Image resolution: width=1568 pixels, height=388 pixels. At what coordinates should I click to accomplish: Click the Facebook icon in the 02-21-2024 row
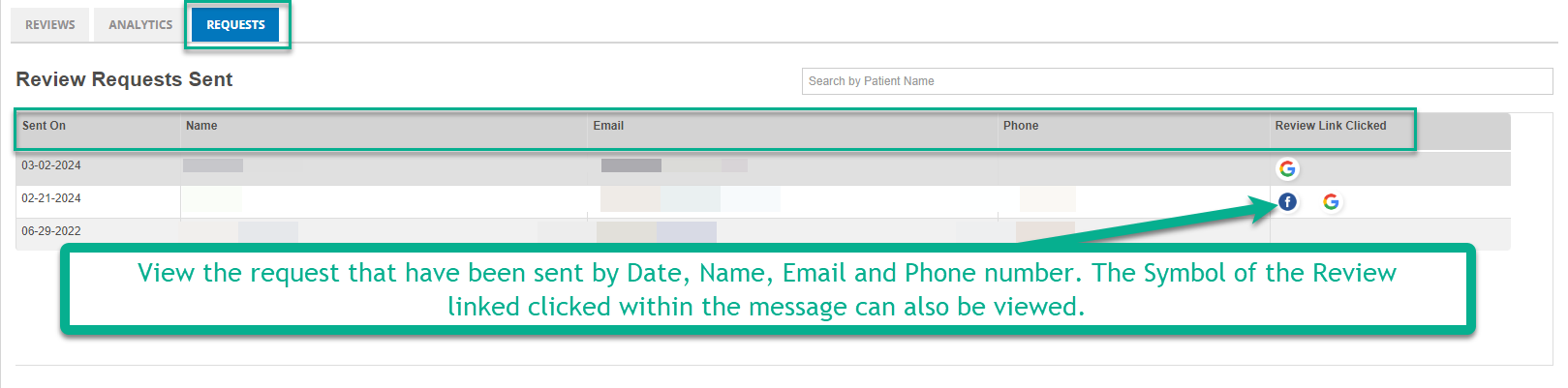tap(1287, 201)
